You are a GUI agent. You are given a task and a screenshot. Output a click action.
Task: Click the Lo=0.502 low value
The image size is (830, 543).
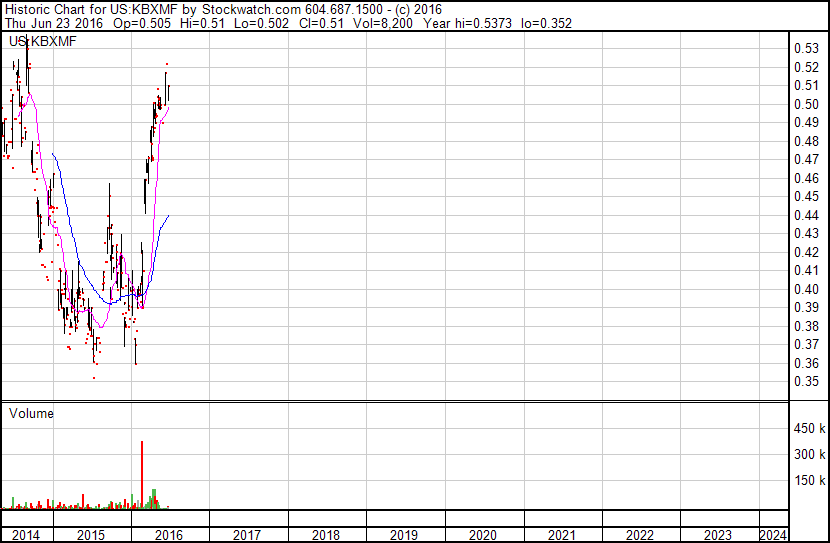point(261,23)
